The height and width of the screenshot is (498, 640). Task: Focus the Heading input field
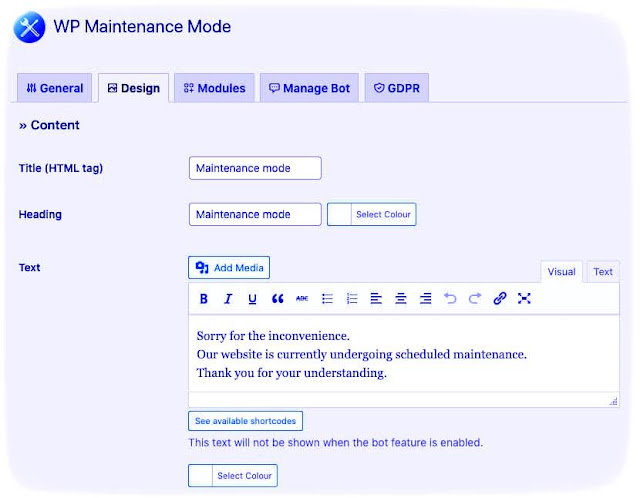(x=255, y=214)
